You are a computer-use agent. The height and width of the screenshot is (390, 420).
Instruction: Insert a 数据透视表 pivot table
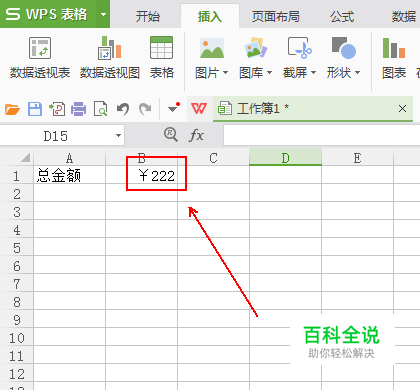(40, 58)
